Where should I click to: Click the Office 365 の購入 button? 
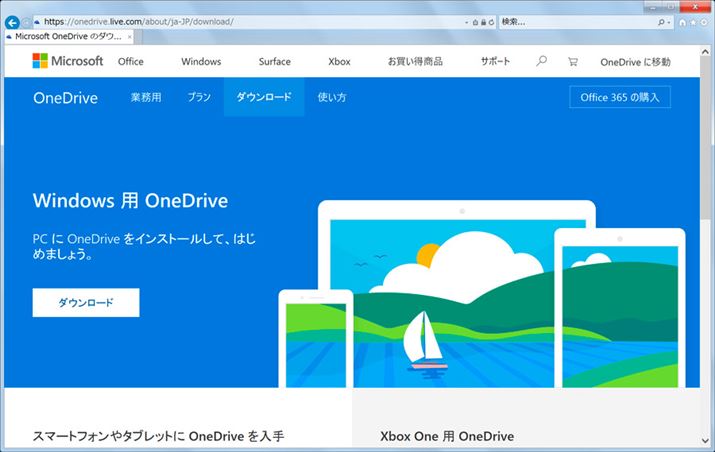(620, 97)
